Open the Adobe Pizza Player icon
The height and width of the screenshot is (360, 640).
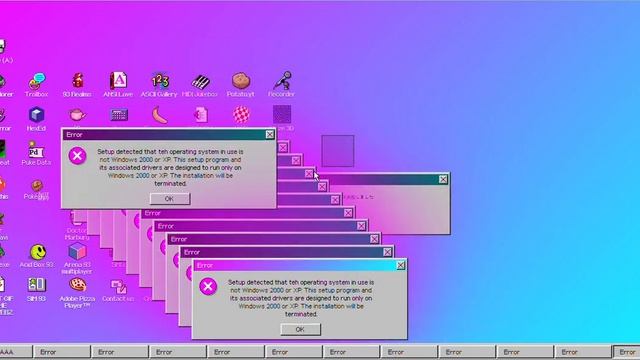(x=77, y=293)
